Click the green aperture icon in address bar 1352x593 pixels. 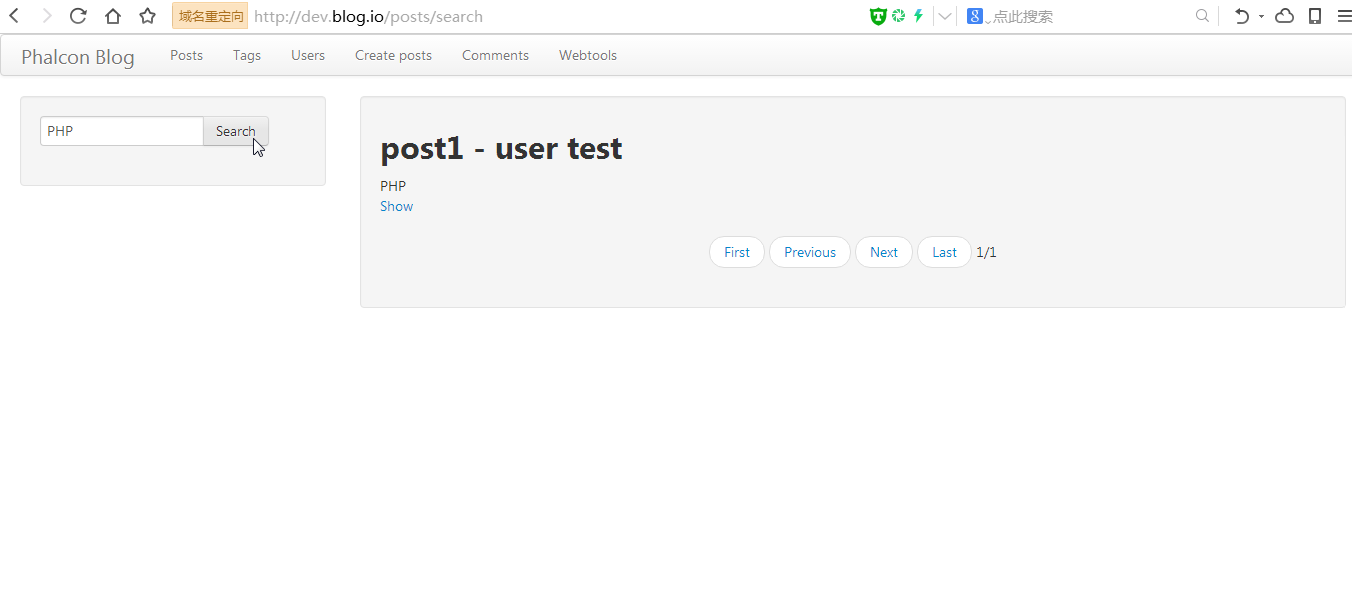click(898, 16)
